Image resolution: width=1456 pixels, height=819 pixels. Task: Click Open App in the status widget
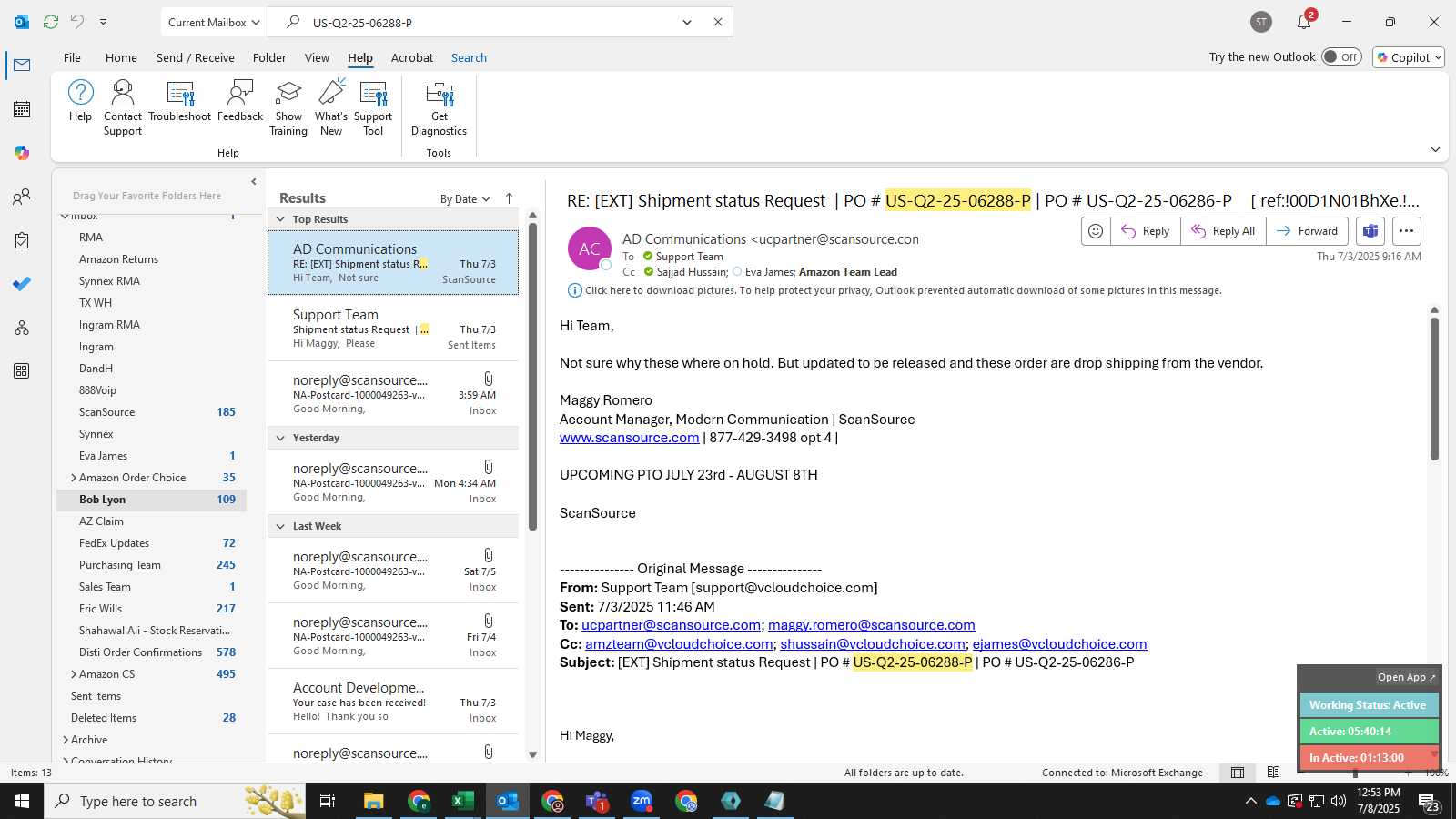coord(1406,677)
